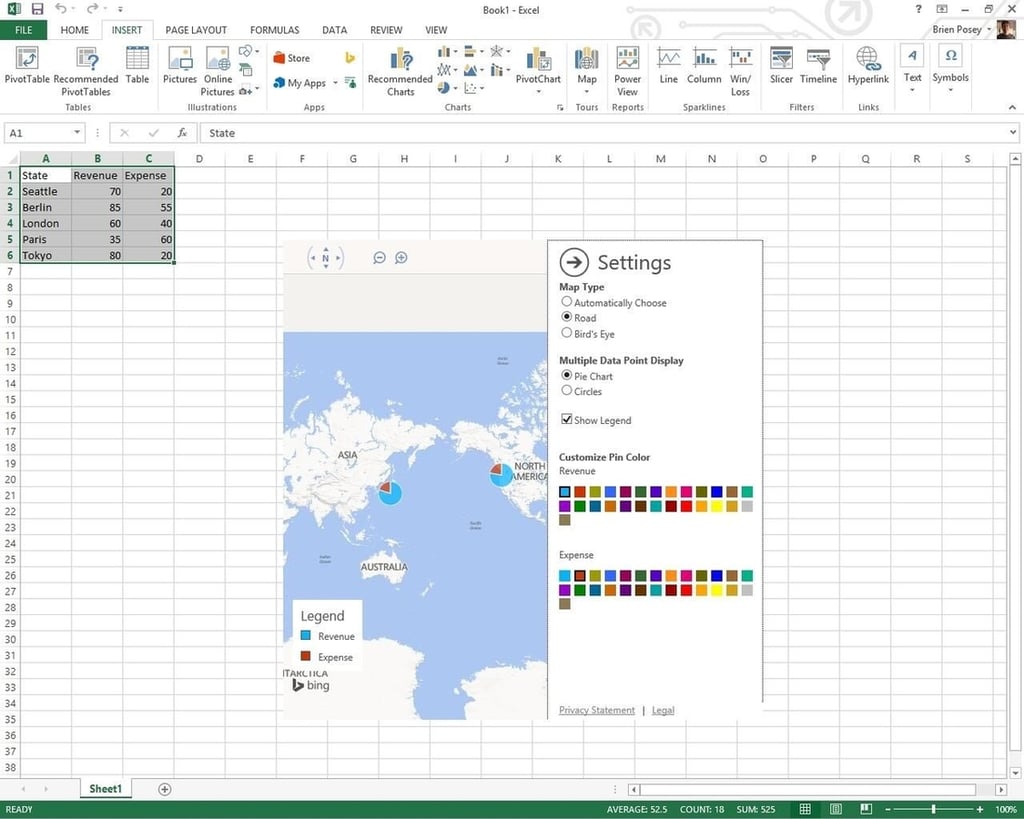Insert a Win/Loss sparkline

(741, 71)
